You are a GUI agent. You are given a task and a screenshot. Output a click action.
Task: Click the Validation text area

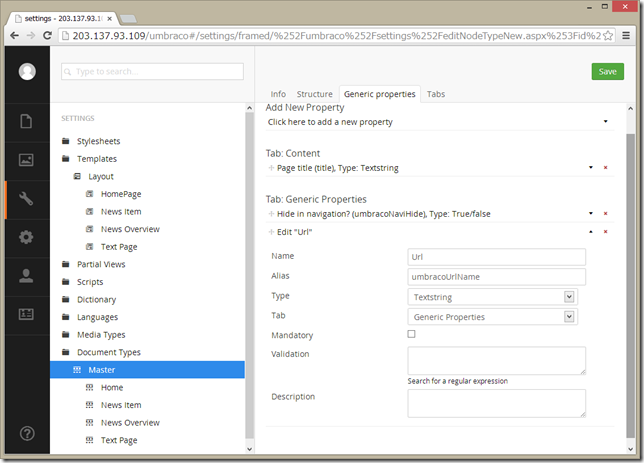[x=497, y=361]
